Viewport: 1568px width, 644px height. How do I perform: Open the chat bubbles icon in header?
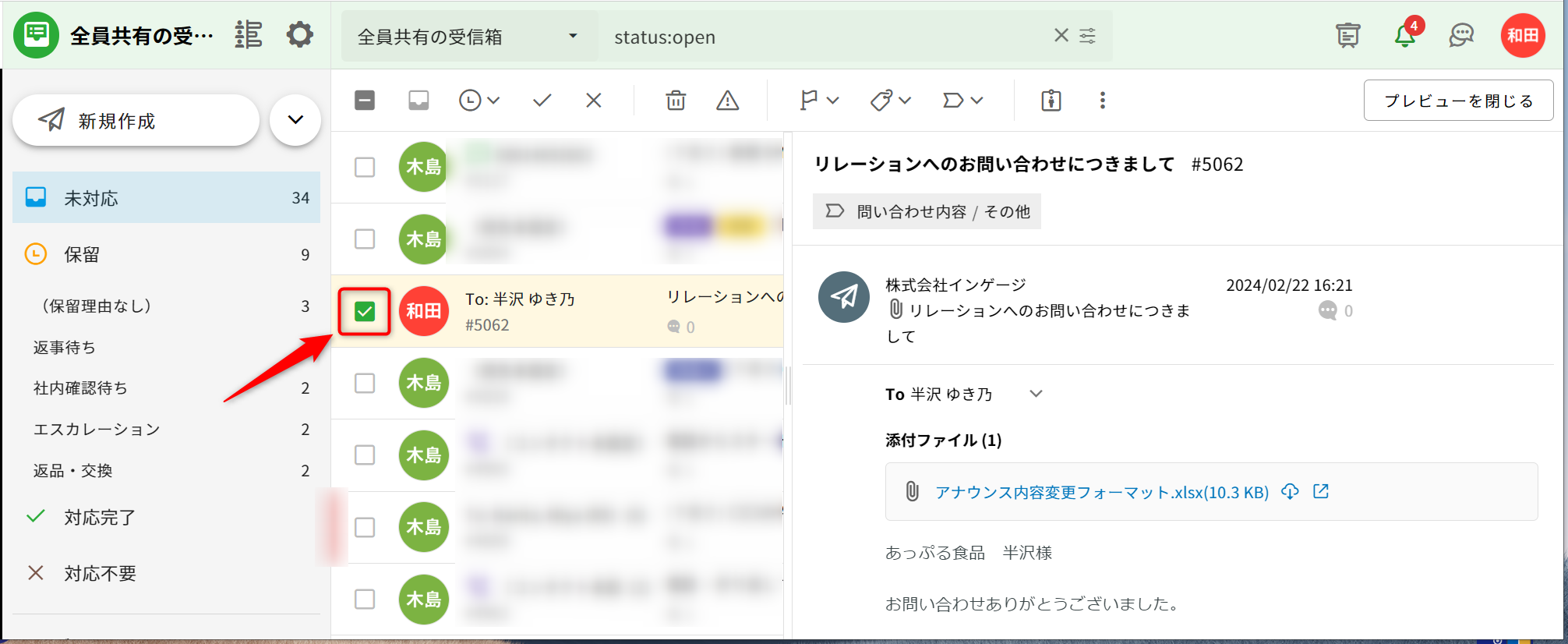pyautogui.click(x=1461, y=36)
